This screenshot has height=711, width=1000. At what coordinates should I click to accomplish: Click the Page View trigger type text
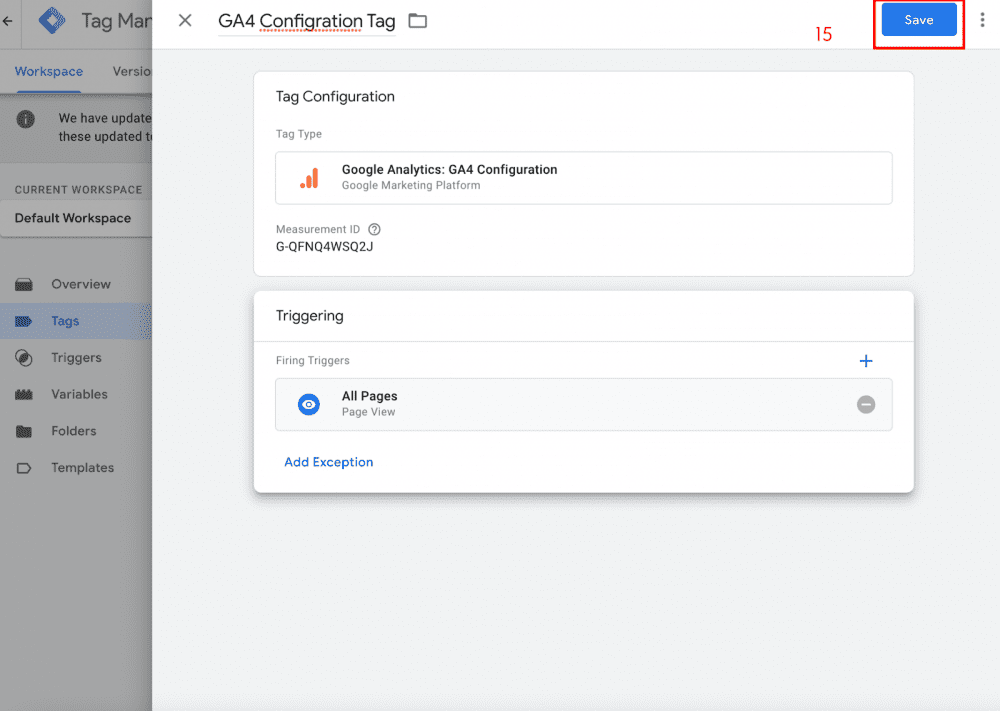tap(368, 412)
